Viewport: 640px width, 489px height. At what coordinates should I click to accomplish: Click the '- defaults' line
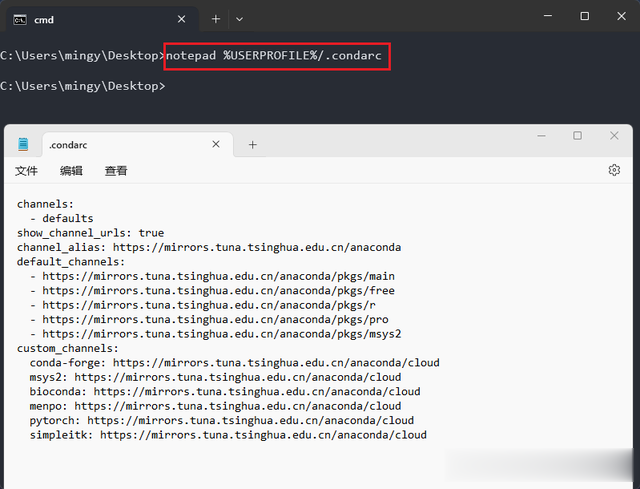[62, 218]
